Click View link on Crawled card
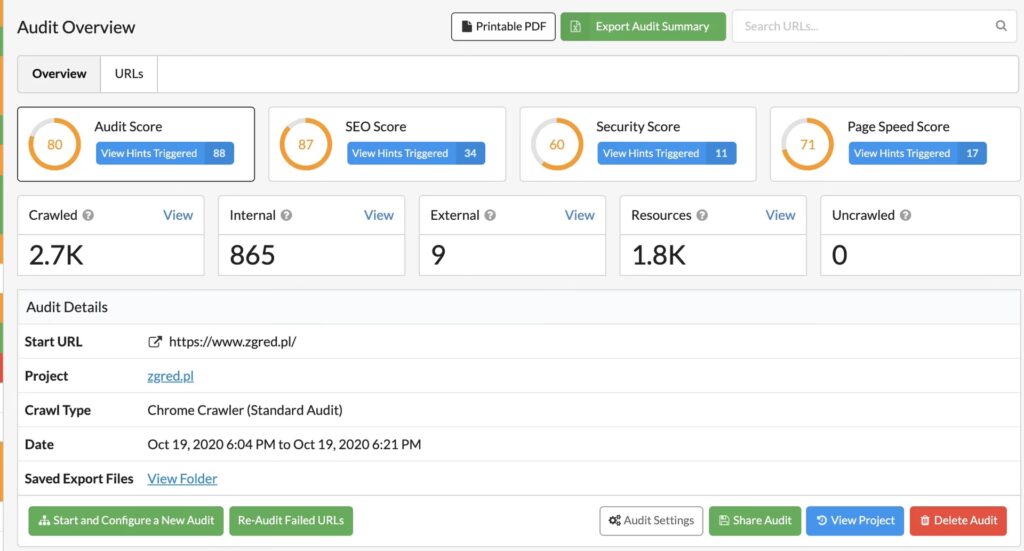 178,215
